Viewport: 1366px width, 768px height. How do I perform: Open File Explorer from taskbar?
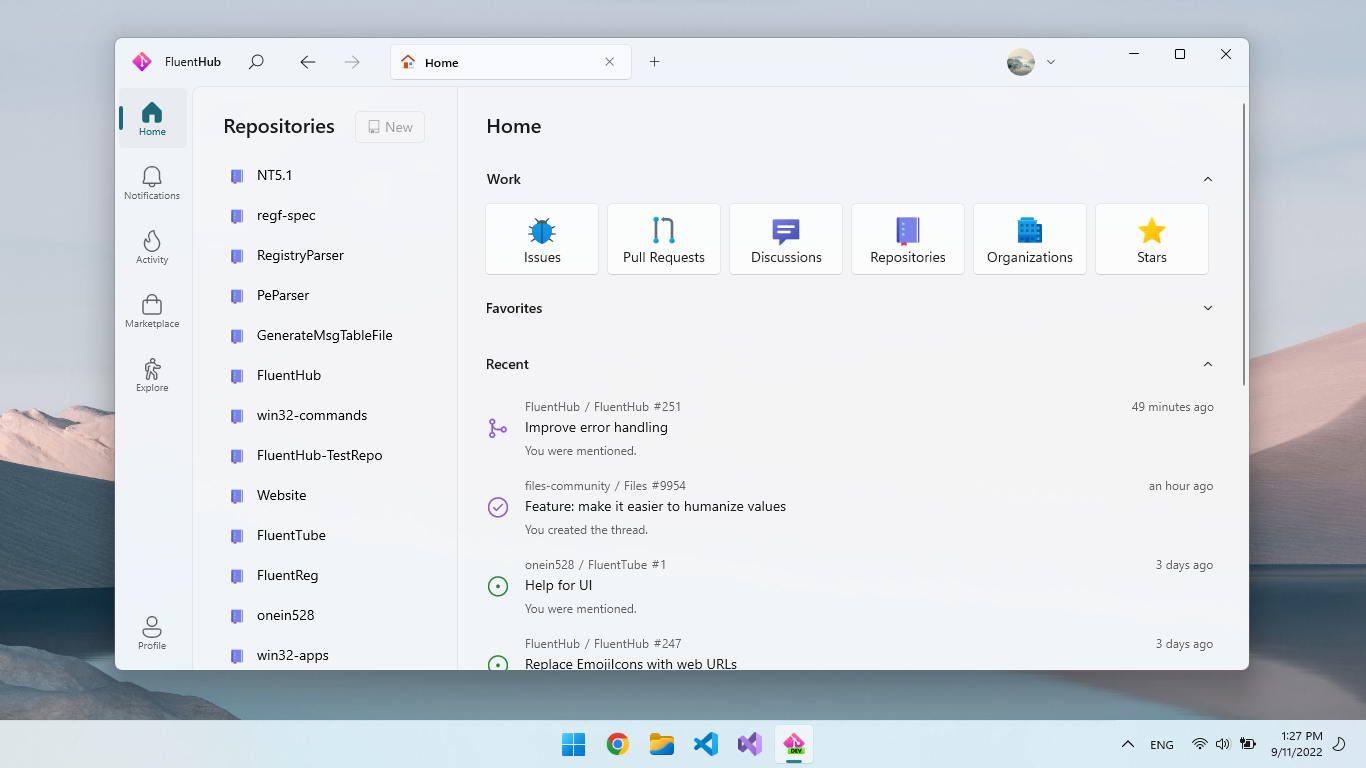click(x=661, y=744)
